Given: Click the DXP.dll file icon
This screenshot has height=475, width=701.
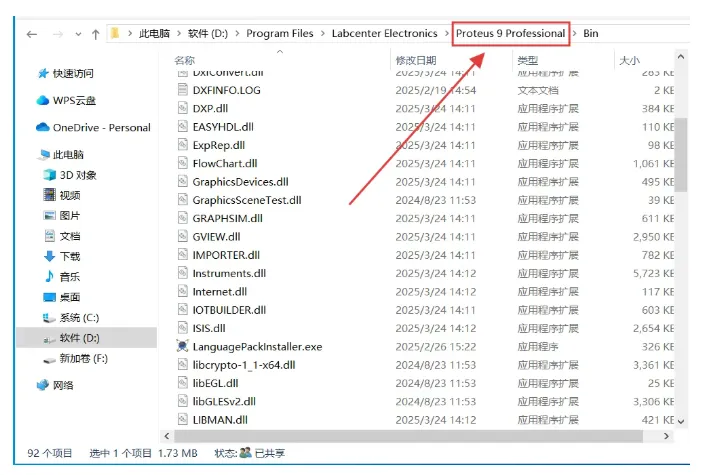Looking at the screenshot, I should pyautogui.click(x=182, y=108).
